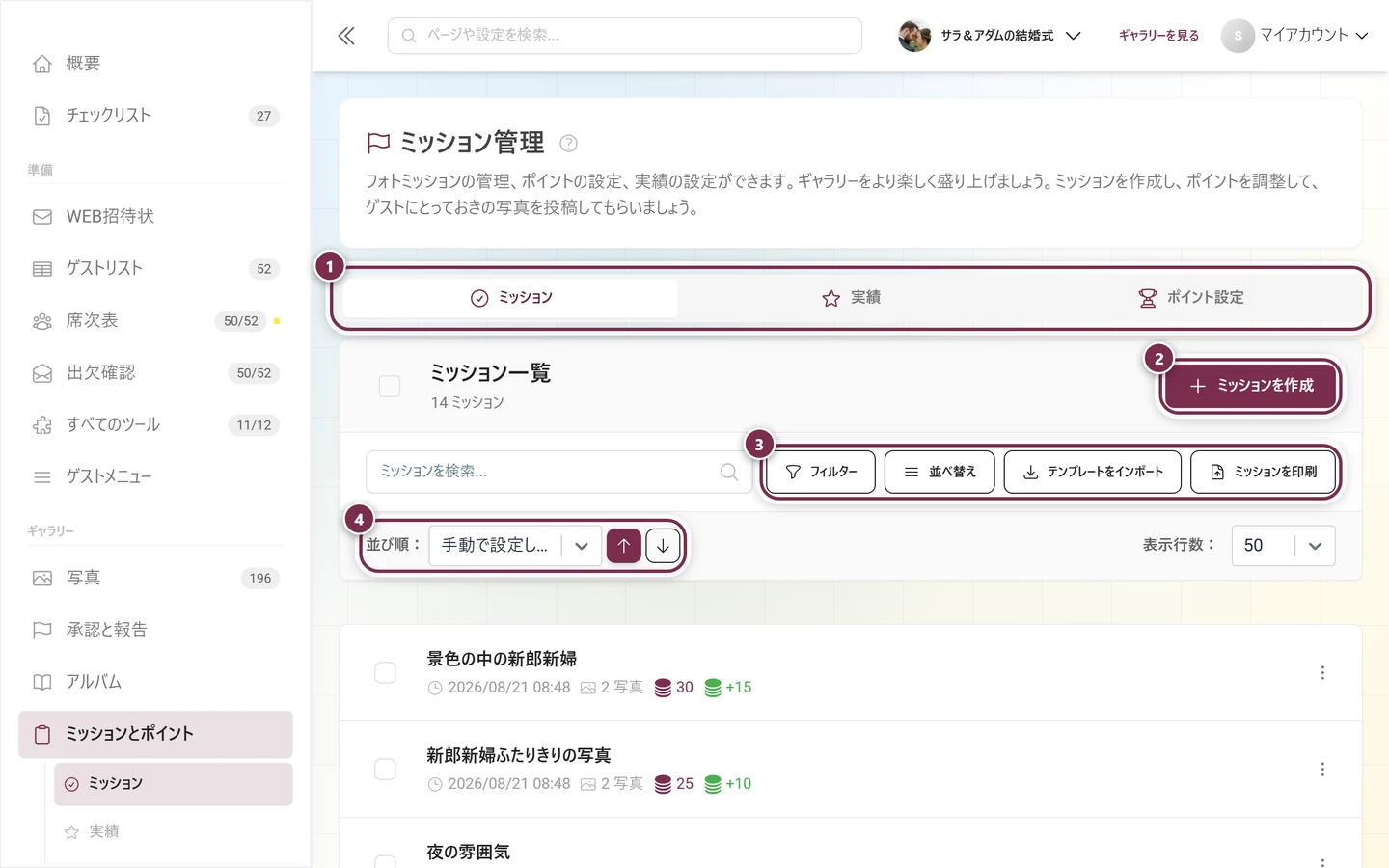Open three-dot menu for 景色の中の新郎新婦
This screenshot has width=1389, height=868.
click(1322, 672)
